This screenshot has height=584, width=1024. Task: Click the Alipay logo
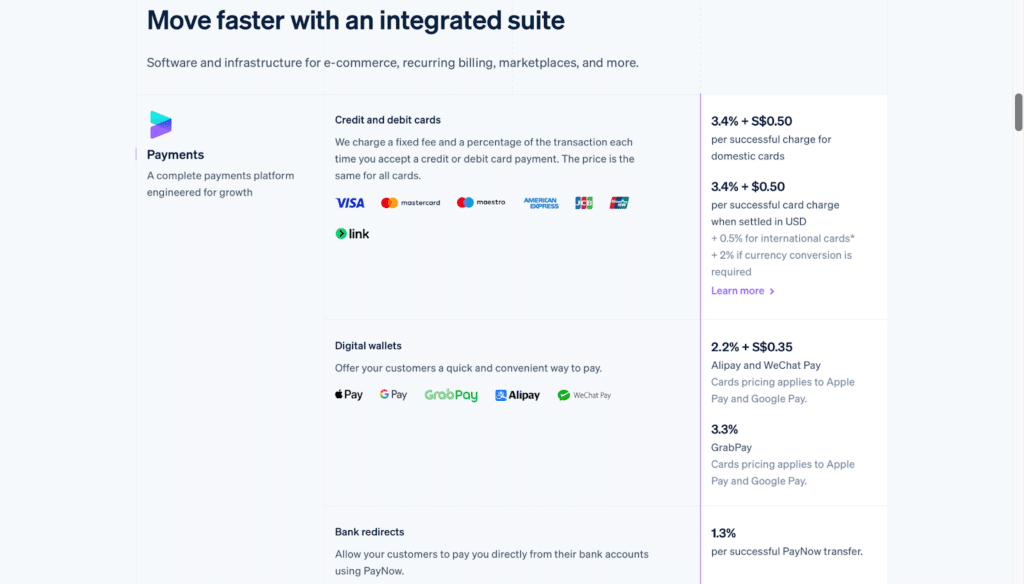[x=517, y=395]
